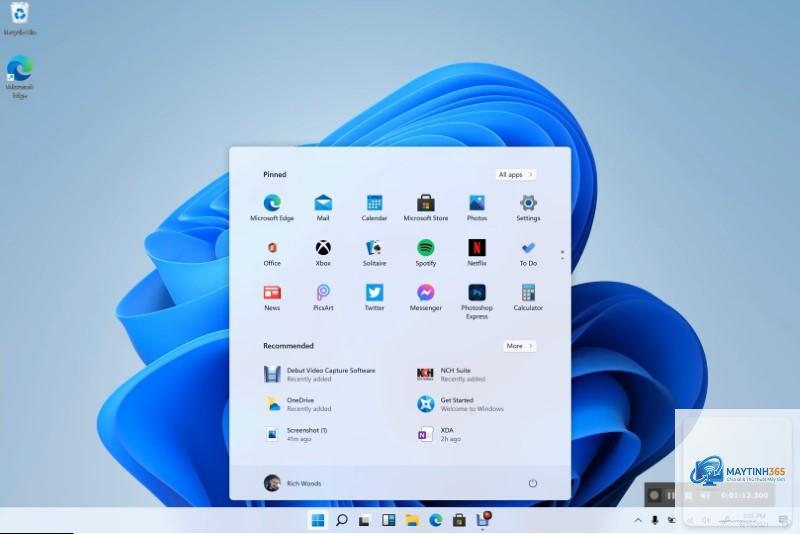Open Microsoft Edge from pinned apps
The image size is (800, 534).
tap(272, 208)
